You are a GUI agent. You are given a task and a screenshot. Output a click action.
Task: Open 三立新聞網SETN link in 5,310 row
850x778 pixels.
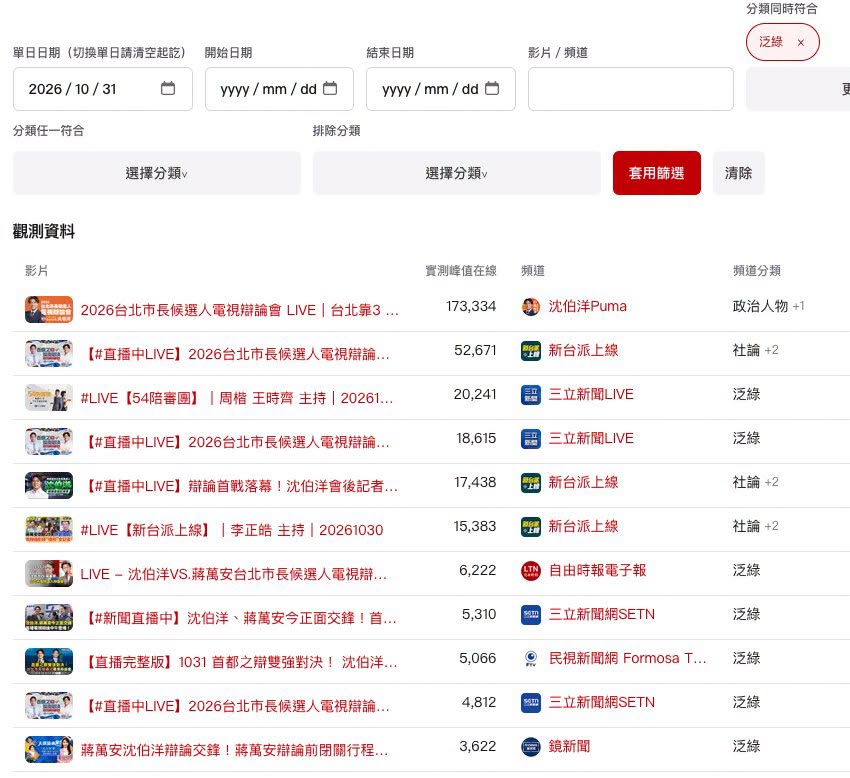click(x=602, y=614)
